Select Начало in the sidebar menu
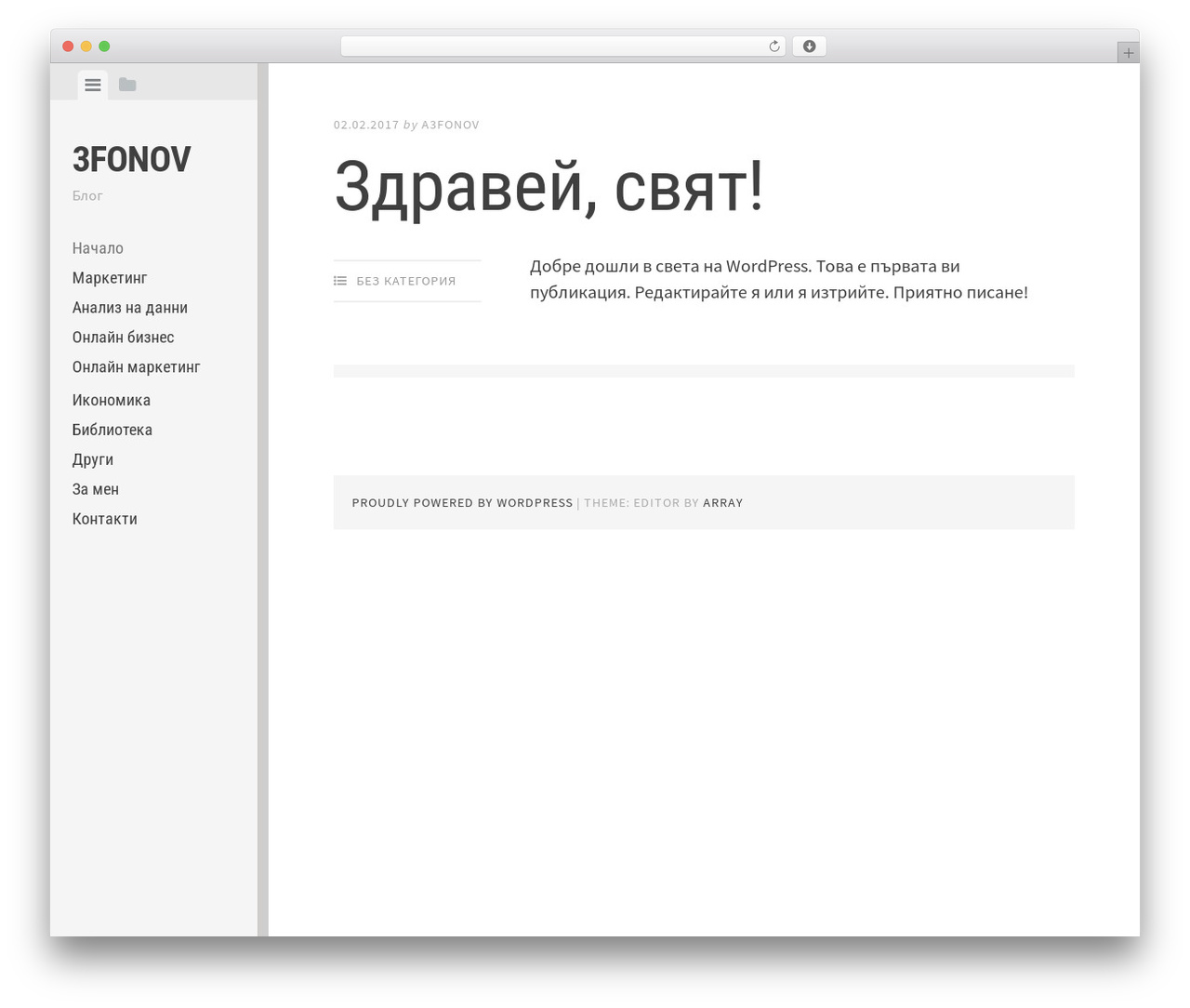Viewport: 1190px width, 1008px height. [98, 248]
